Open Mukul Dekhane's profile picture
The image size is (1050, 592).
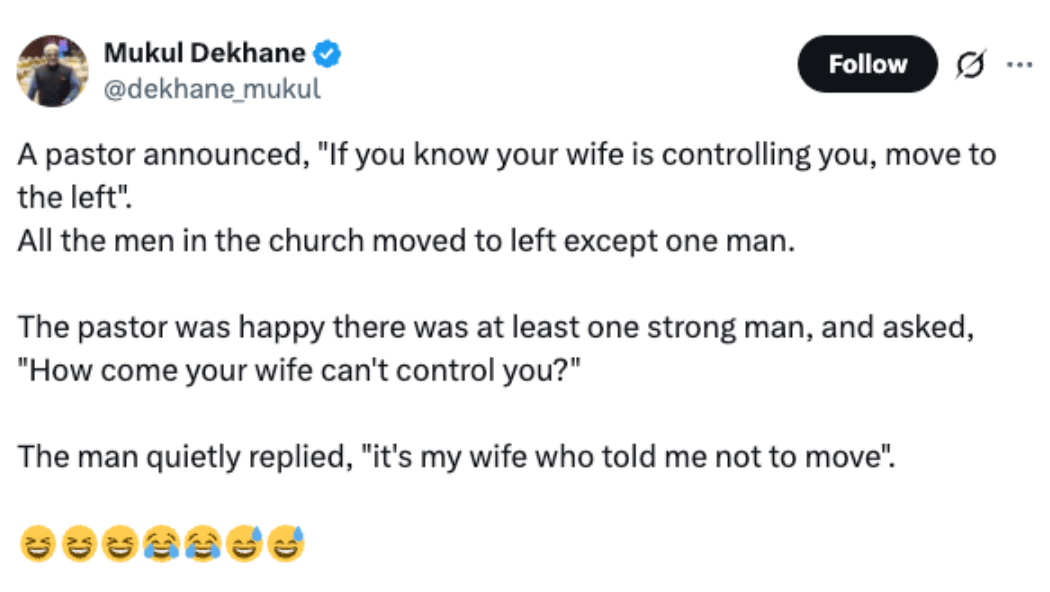53,71
